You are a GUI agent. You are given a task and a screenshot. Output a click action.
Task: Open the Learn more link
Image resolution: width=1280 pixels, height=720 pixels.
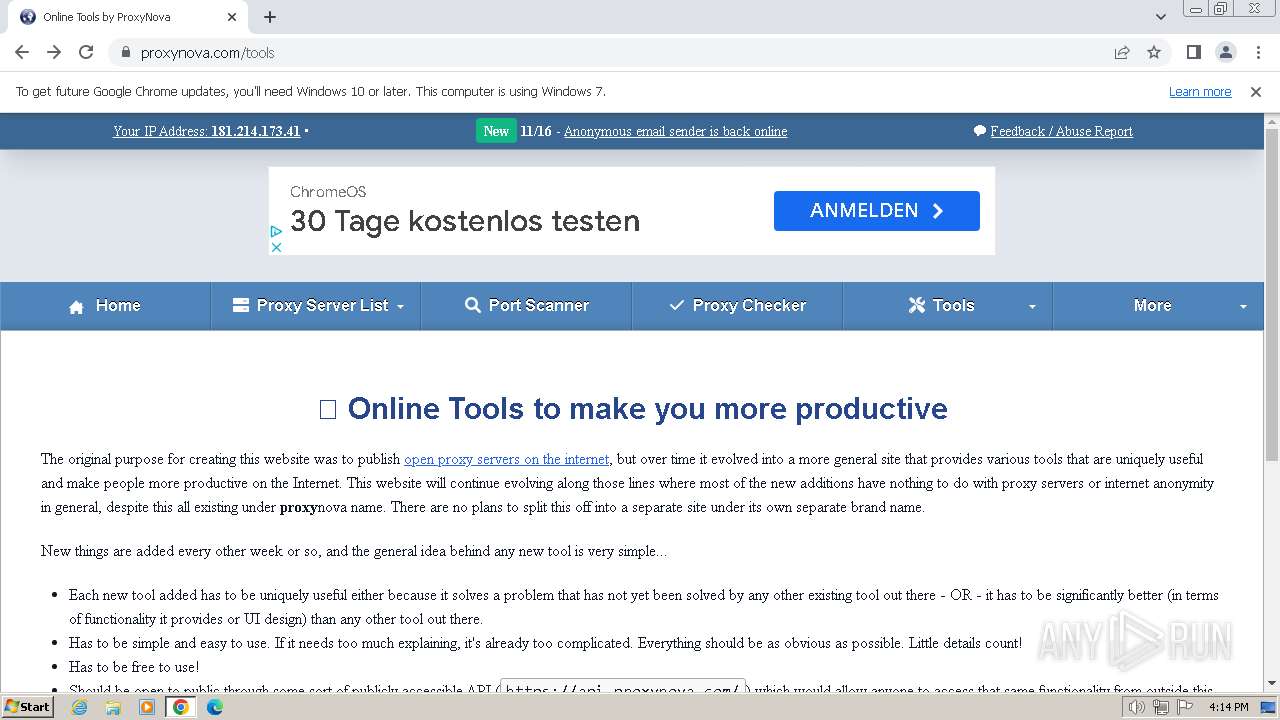pyautogui.click(x=1200, y=92)
